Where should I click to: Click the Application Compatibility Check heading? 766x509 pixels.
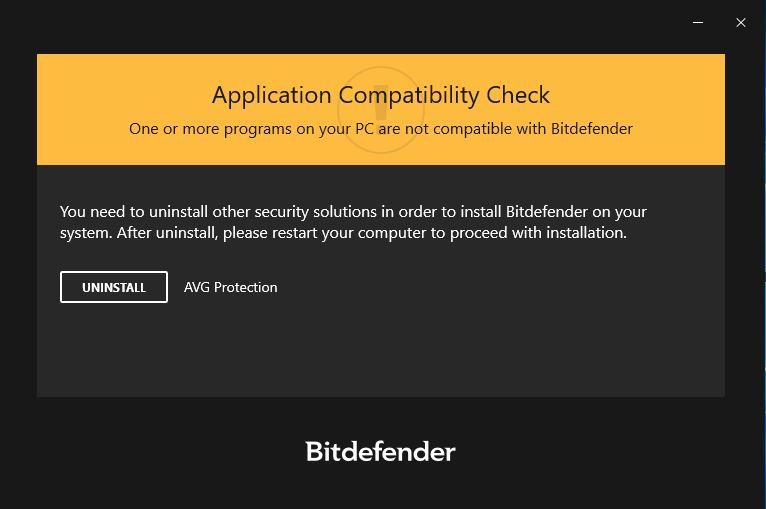click(381, 95)
